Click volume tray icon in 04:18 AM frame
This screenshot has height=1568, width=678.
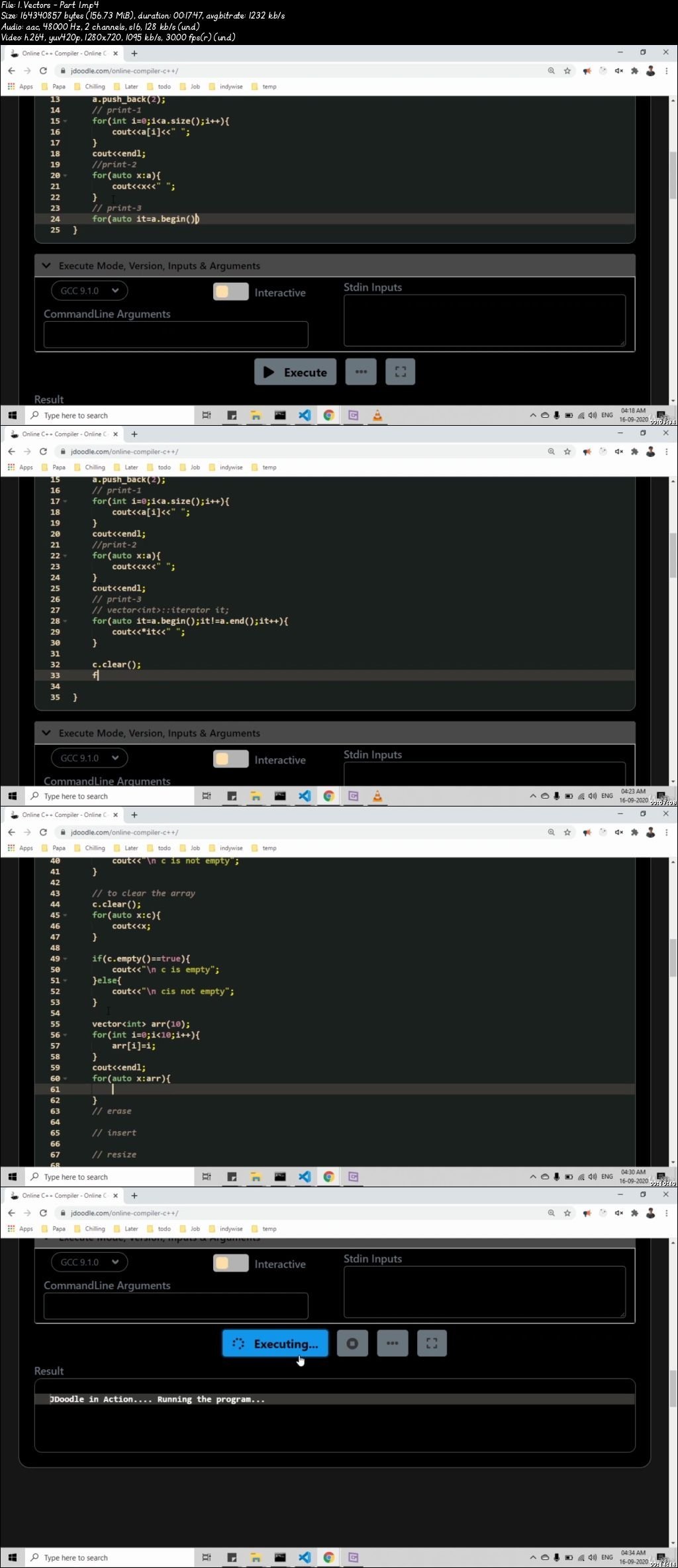click(593, 415)
